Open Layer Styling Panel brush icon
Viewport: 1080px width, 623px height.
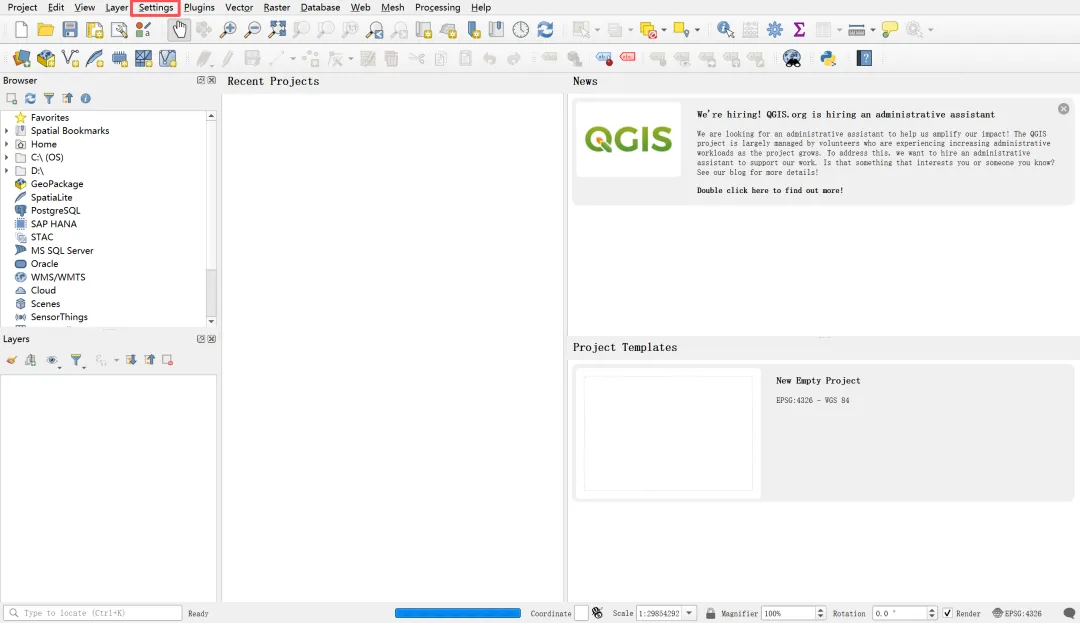click(x=12, y=360)
